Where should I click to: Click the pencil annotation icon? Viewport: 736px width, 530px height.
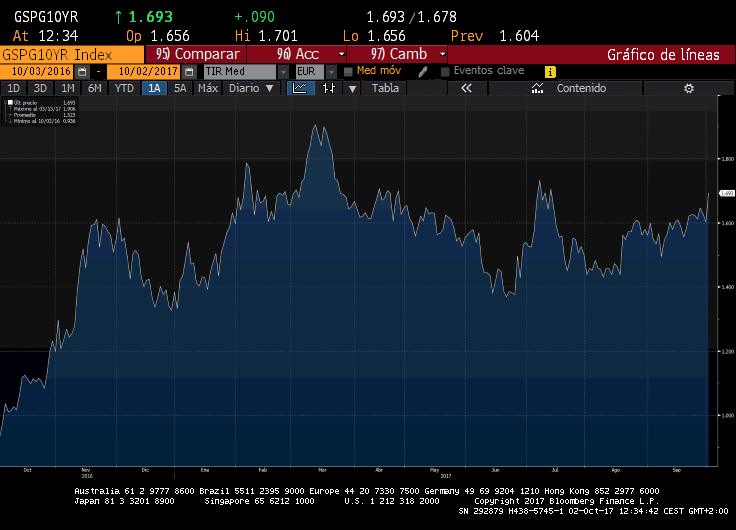(x=423, y=72)
